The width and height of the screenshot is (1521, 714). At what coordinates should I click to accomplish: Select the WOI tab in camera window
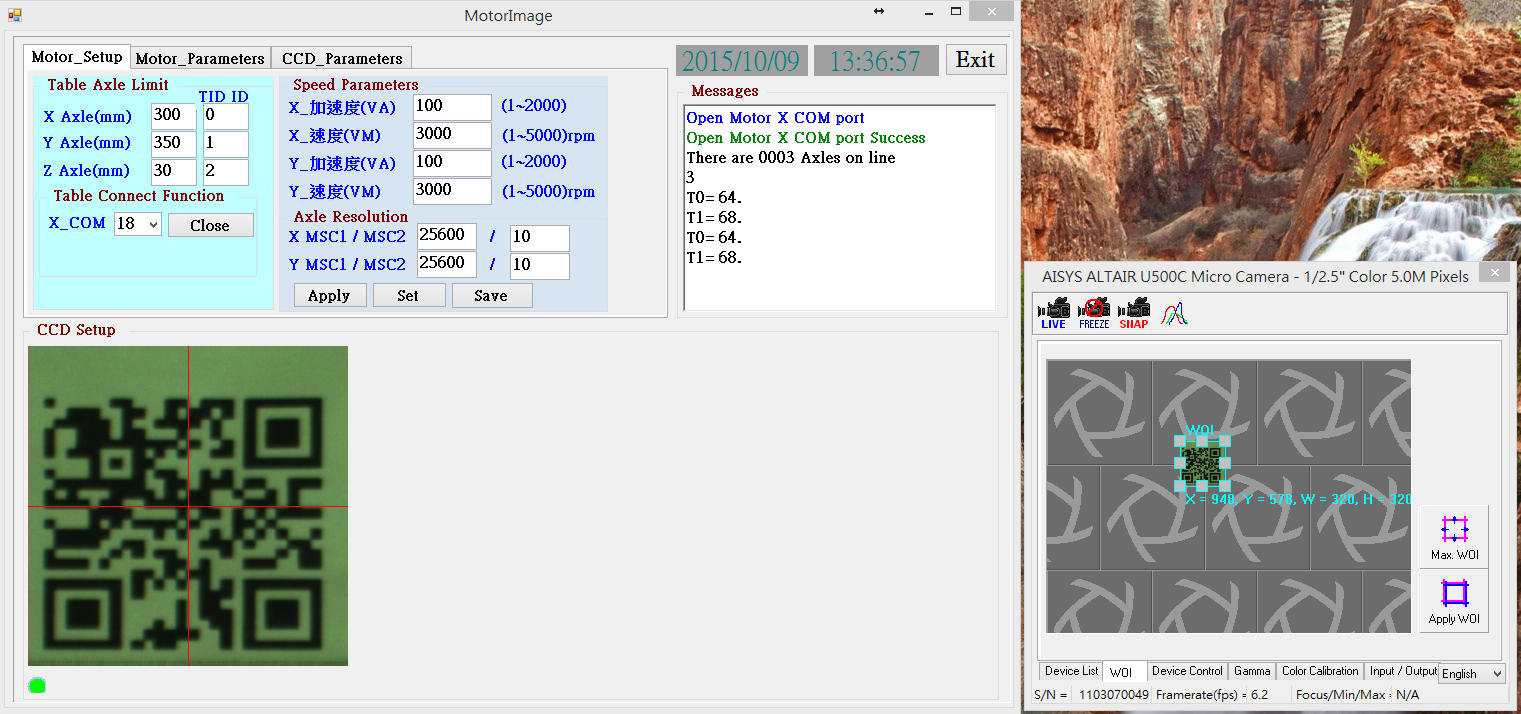pyautogui.click(x=1123, y=672)
